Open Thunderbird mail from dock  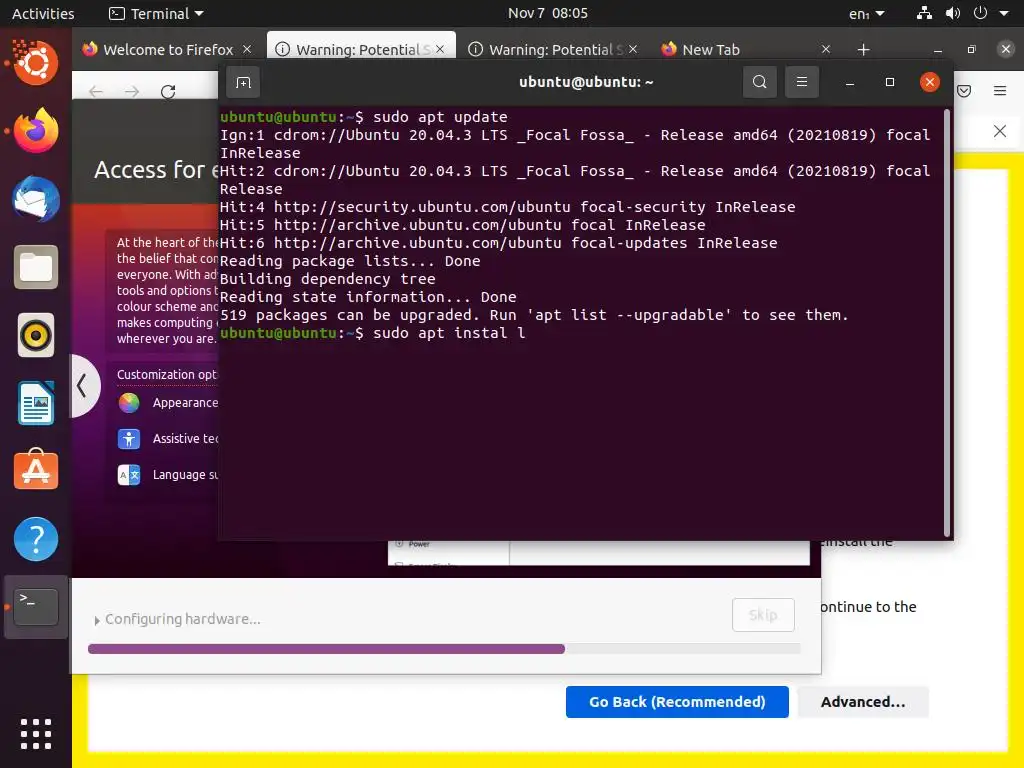[36, 199]
